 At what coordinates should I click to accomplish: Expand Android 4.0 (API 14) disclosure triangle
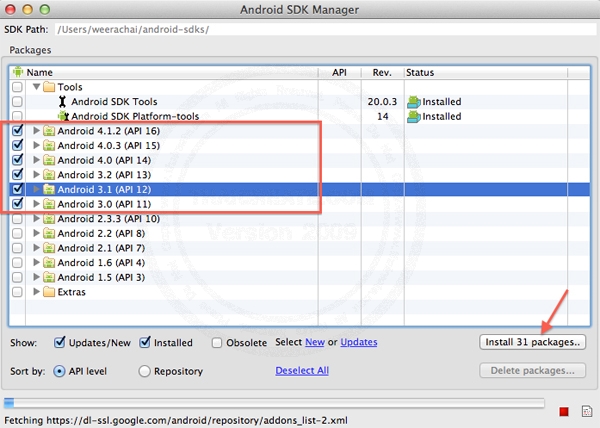[36, 160]
